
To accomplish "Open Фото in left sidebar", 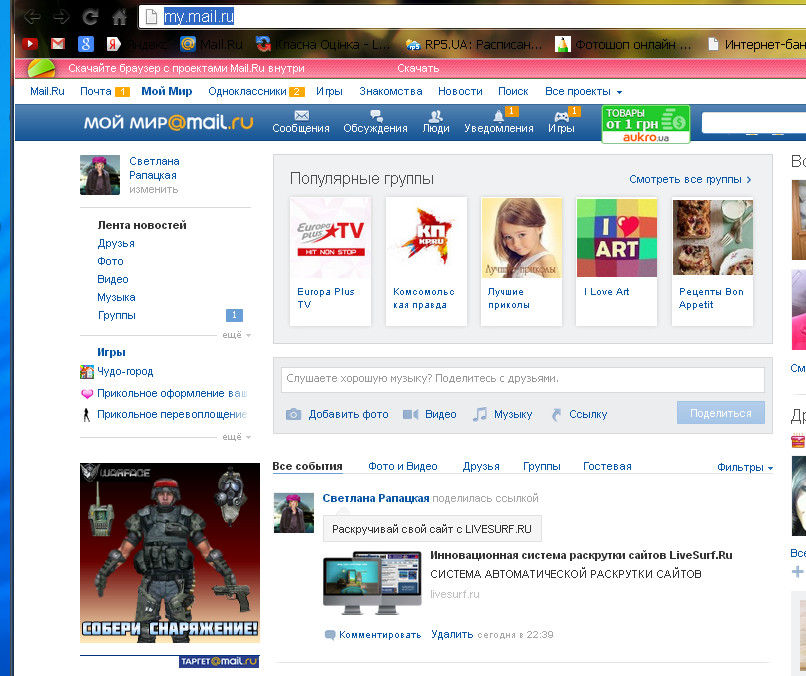I will point(110,261).
